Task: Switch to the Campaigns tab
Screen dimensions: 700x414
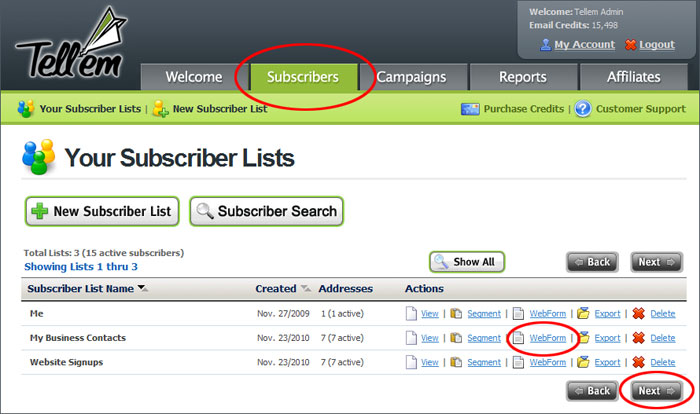Action: pos(412,77)
